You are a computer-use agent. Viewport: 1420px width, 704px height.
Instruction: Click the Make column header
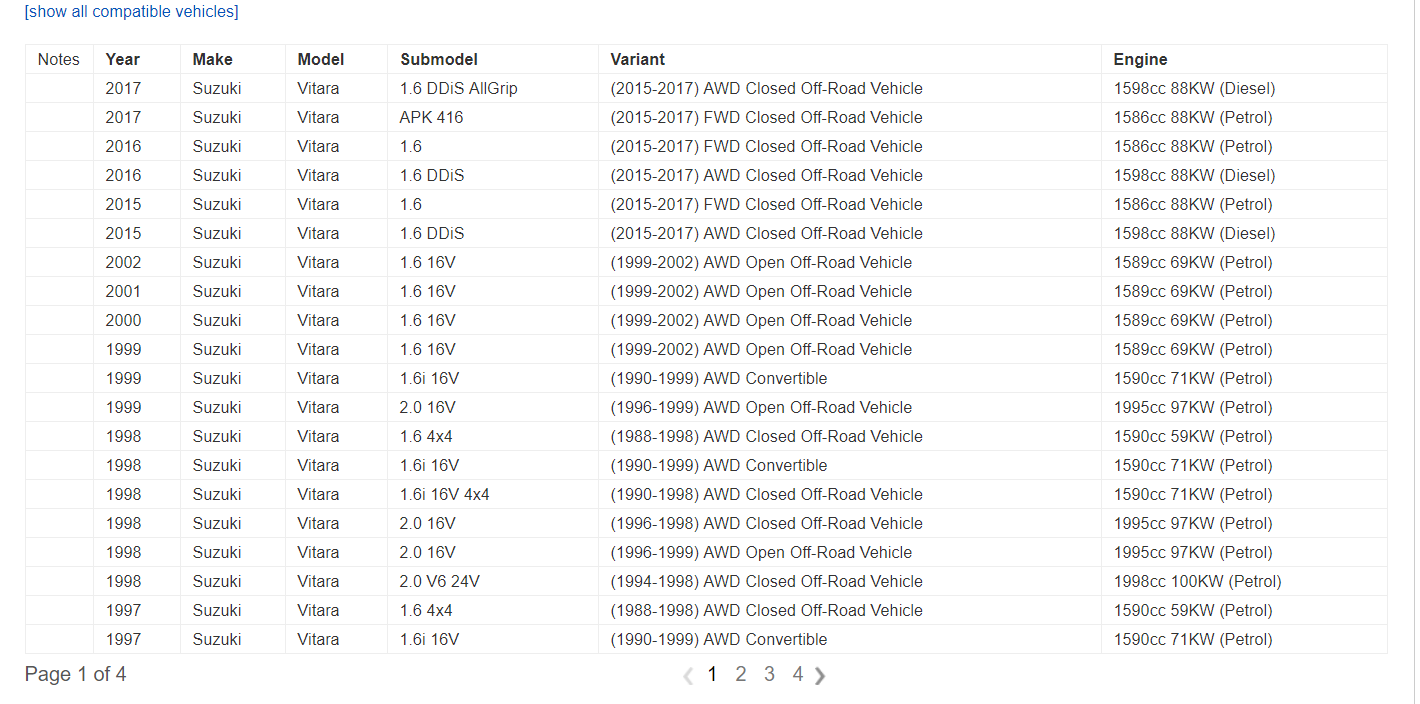coord(212,60)
